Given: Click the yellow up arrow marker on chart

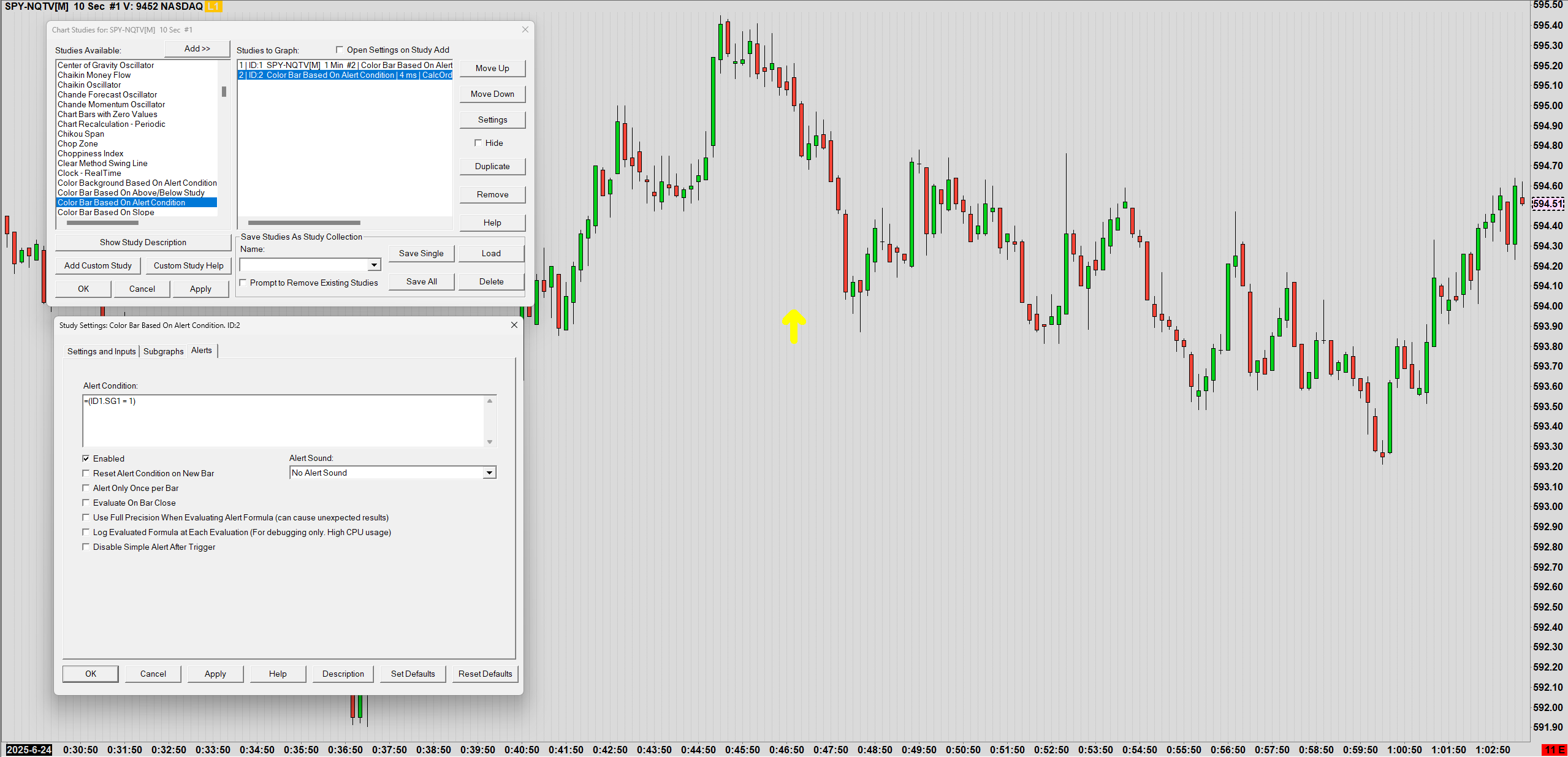Looking at the screenshot, I should [794, 325].
